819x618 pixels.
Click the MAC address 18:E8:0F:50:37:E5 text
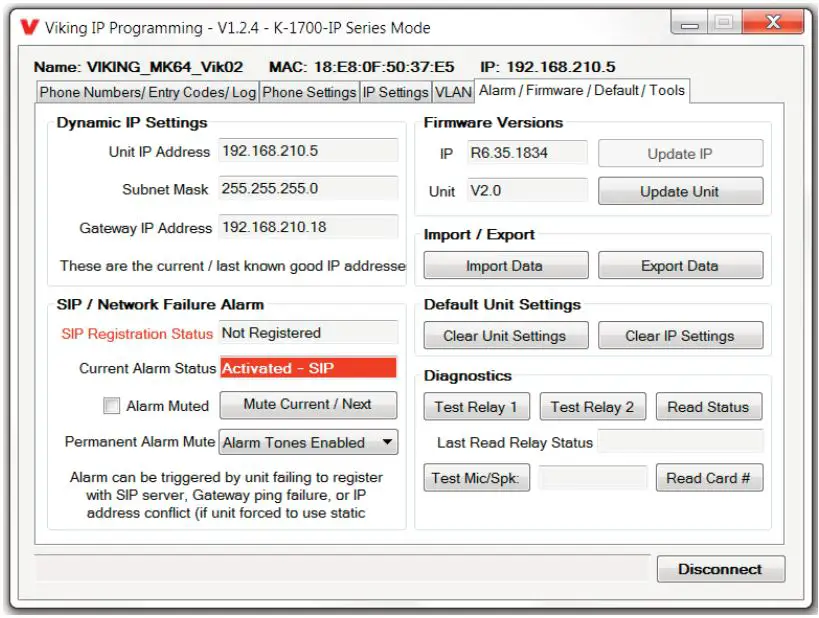[361, 67]
